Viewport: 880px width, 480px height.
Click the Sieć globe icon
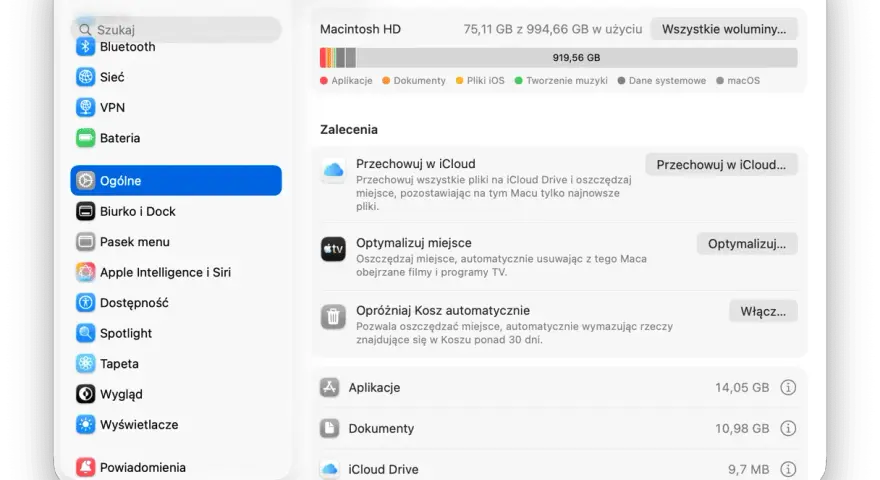click(85, 77)
